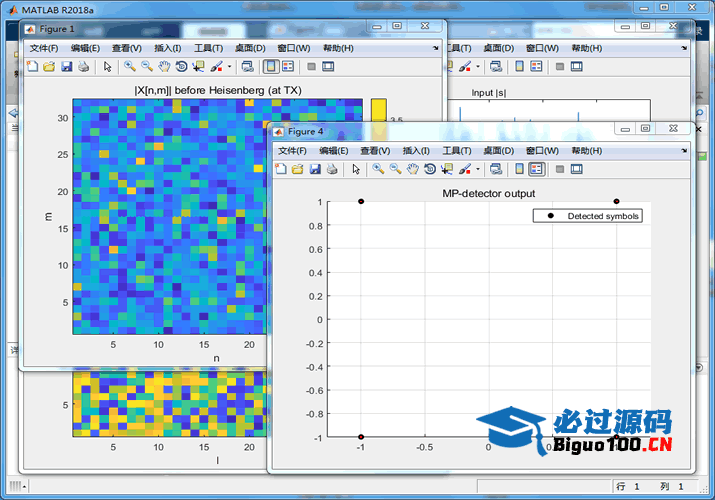Open 窗口(W) menu in background figure window
This screenshot has height=500, width=715.
click(x=542, y=48)
